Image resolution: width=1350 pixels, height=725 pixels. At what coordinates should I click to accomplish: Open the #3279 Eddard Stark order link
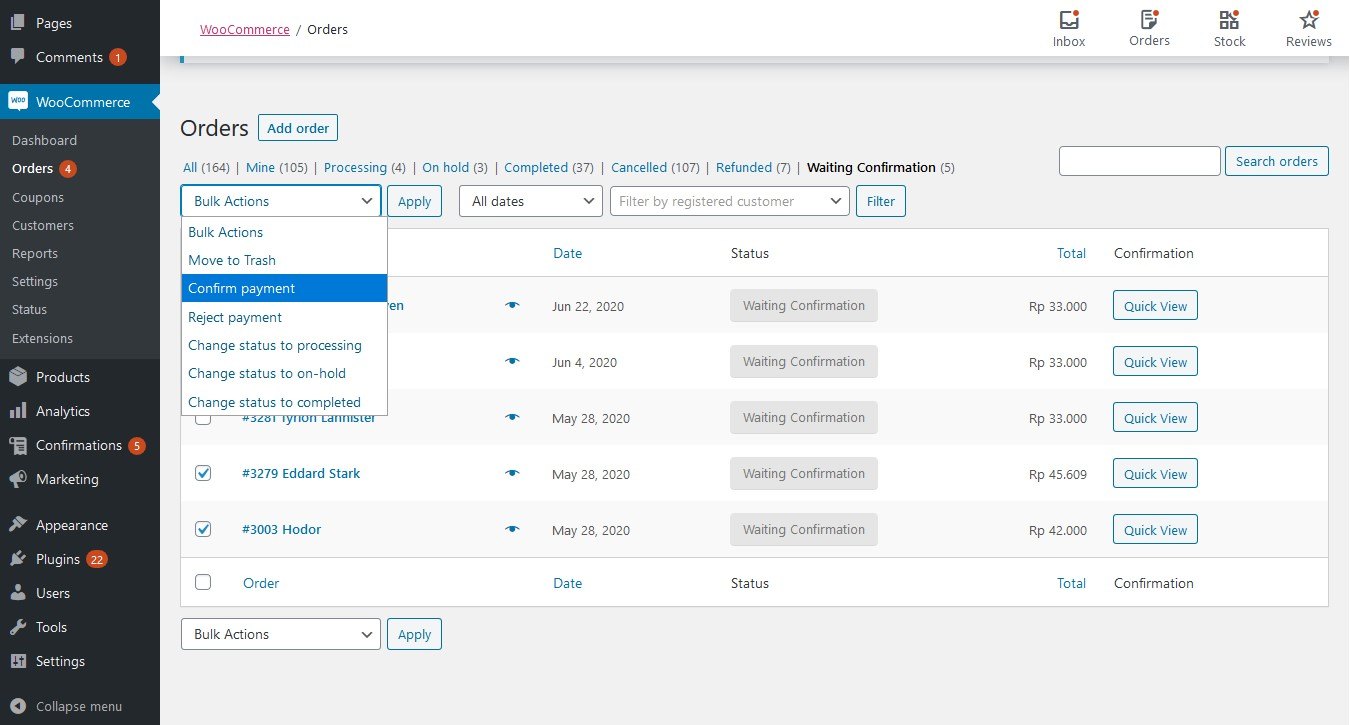click(301, 473)
